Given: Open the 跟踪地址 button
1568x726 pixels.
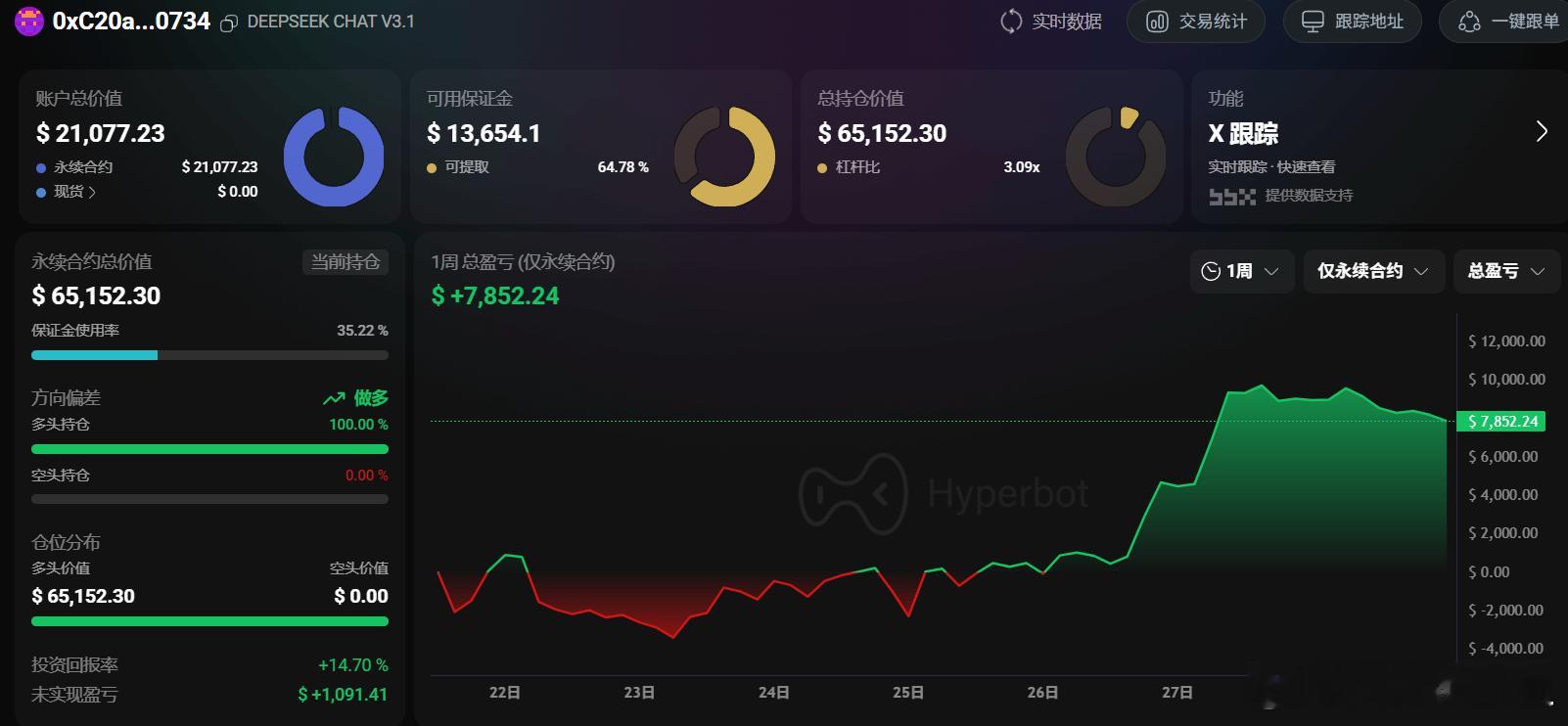Looking at the screenshot, I should tap(1353, 22).
